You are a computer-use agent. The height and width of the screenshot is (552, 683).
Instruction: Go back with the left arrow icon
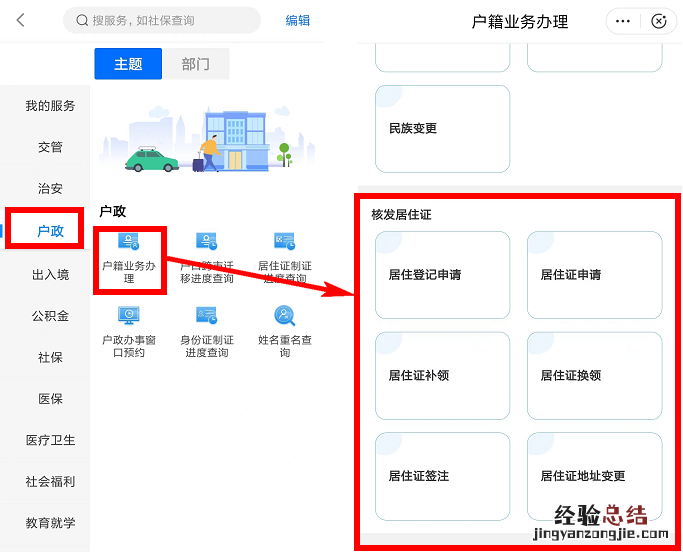pos(20,20)
